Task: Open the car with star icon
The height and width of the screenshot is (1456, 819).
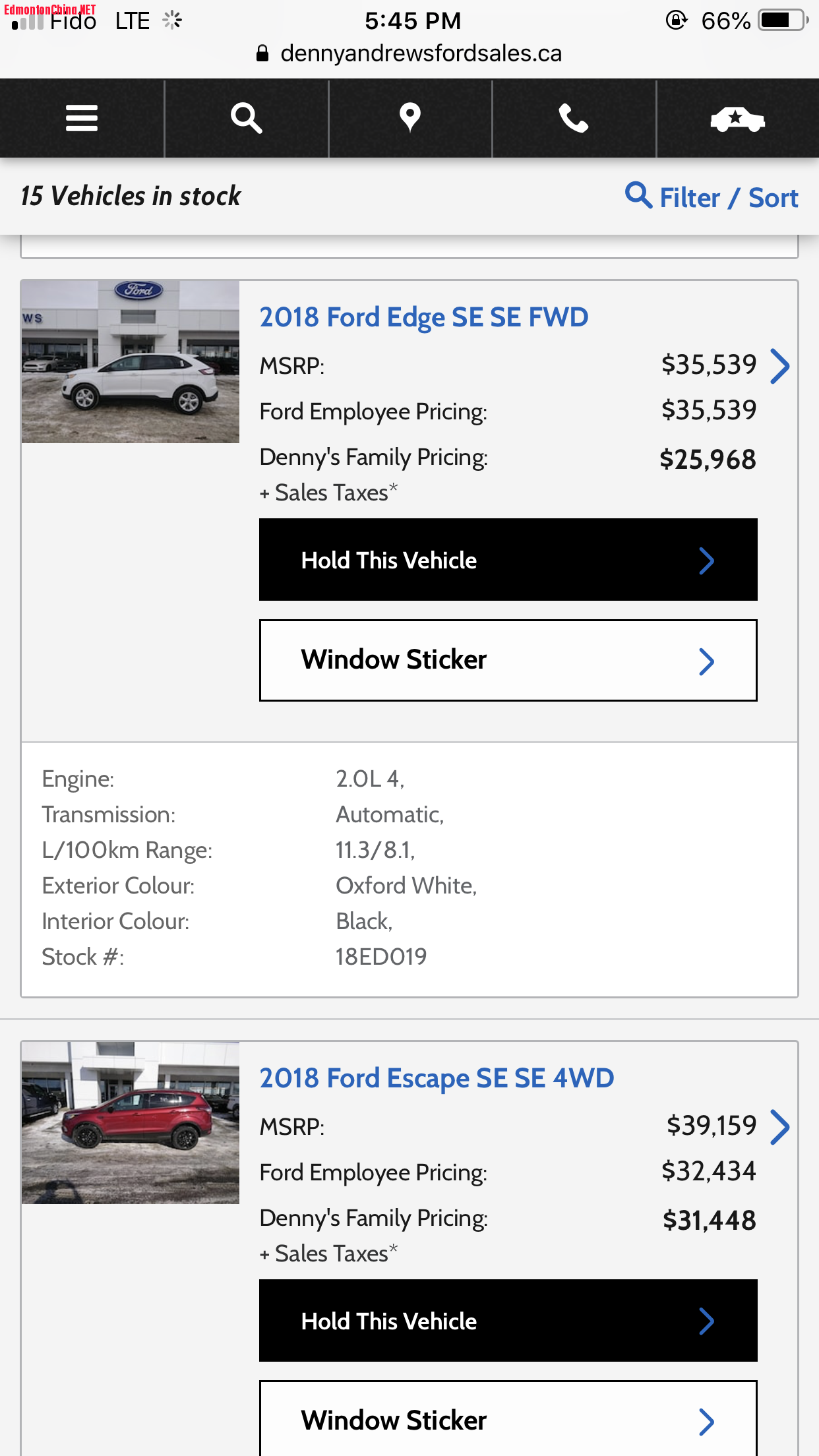Action: click(737, 119)
